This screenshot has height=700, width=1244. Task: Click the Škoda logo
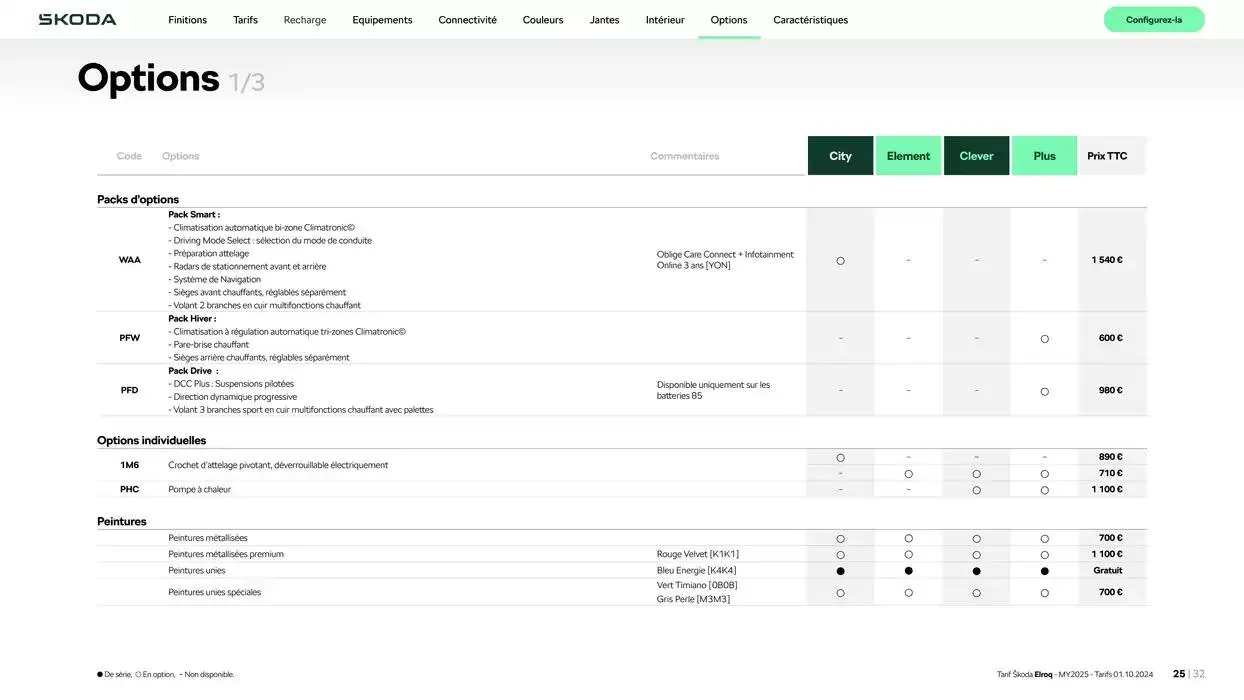77,20
